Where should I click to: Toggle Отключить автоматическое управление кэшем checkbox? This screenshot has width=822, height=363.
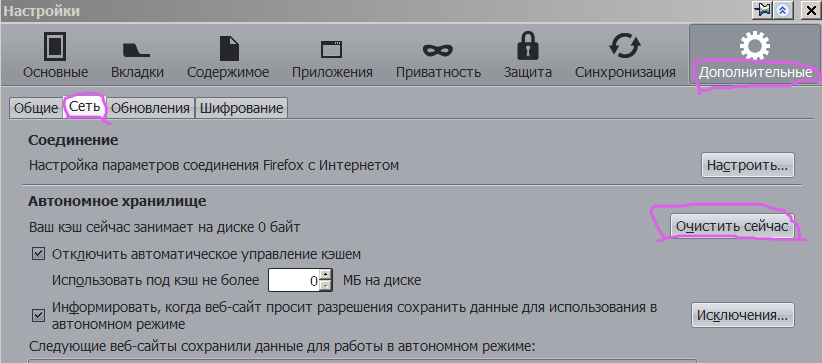(38, 254)
